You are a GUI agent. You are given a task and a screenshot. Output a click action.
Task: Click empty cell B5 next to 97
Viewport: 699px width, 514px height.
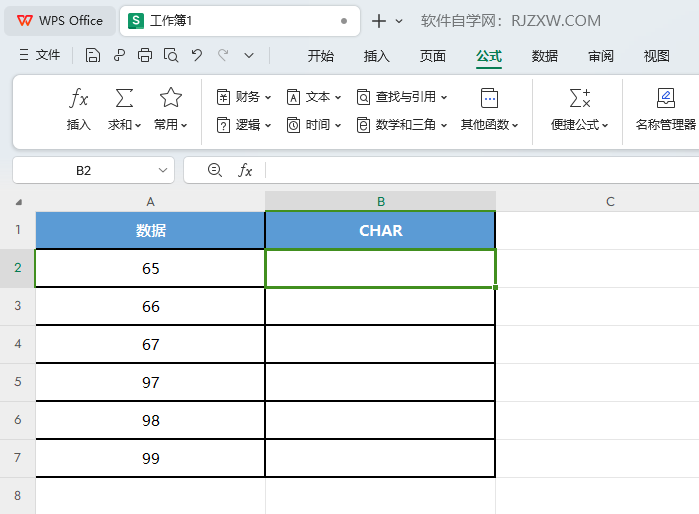click(x=380, y=382)
